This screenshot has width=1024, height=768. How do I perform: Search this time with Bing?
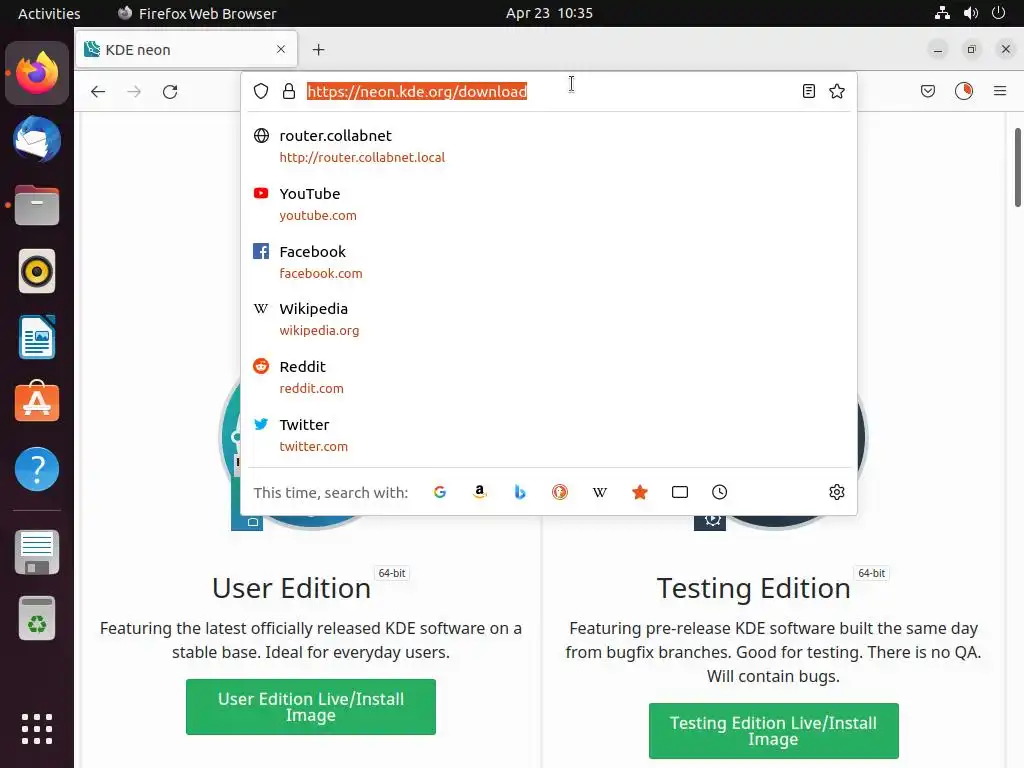click(x=520, y=492)
